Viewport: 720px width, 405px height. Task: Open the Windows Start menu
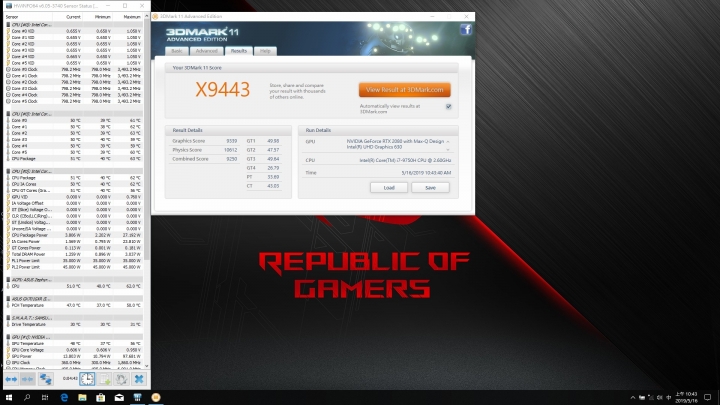[x=9, y=398]
